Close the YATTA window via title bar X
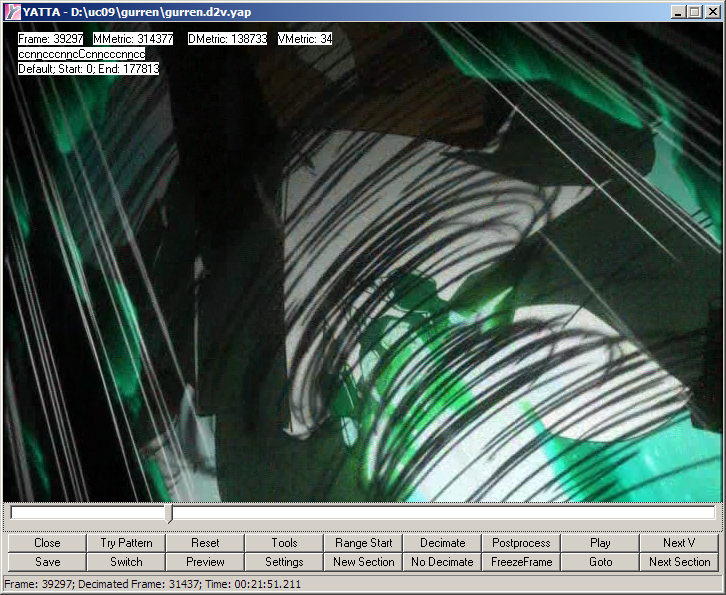The image size is (726, 595). click(x=713, y=12)
